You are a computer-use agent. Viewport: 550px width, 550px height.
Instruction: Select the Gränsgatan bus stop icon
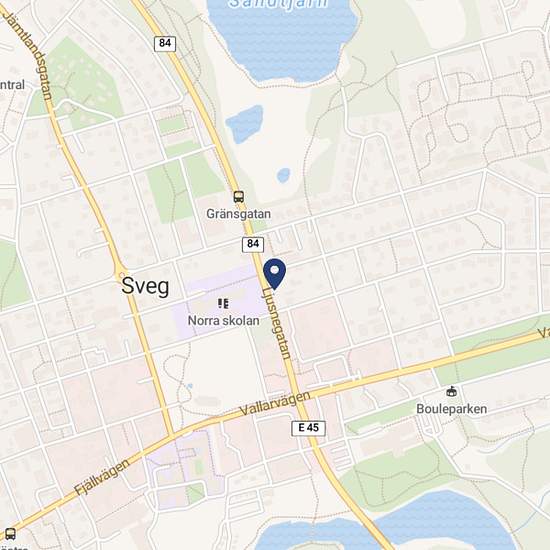pyautogui.click(x=239, y=197)
